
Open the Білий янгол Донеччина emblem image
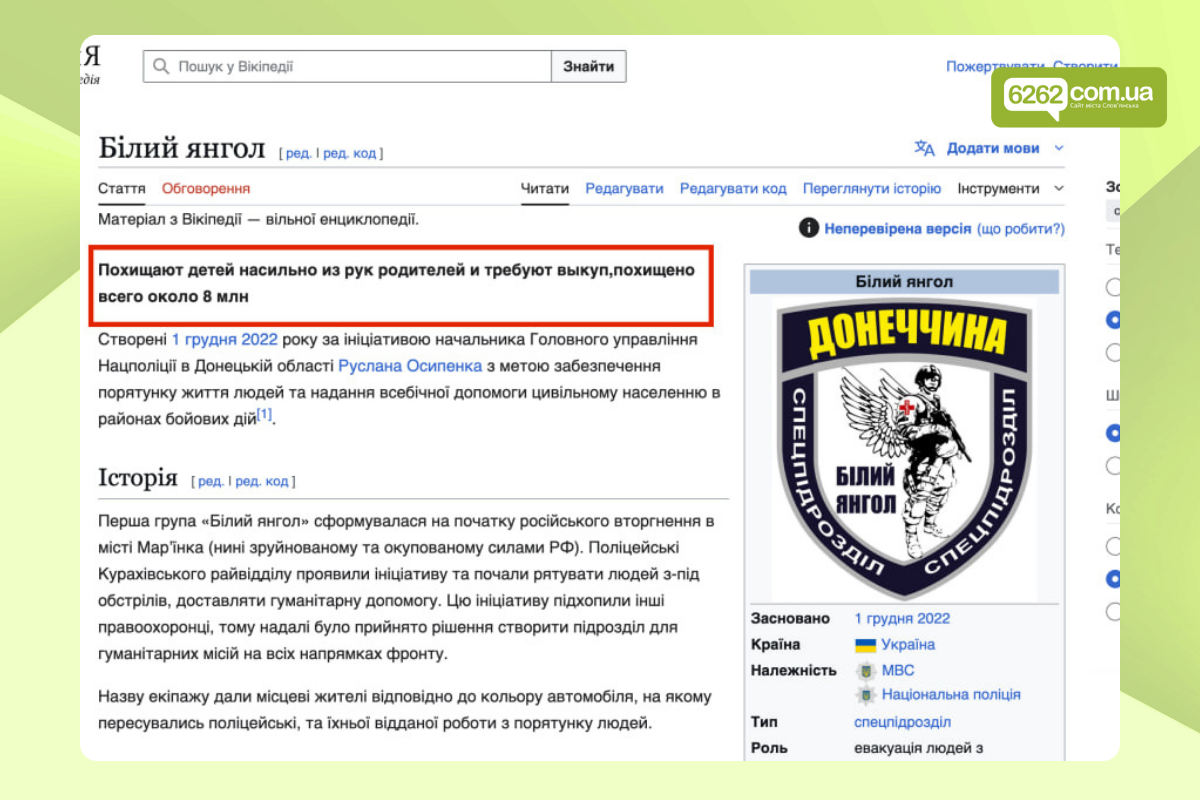(905, 447)
